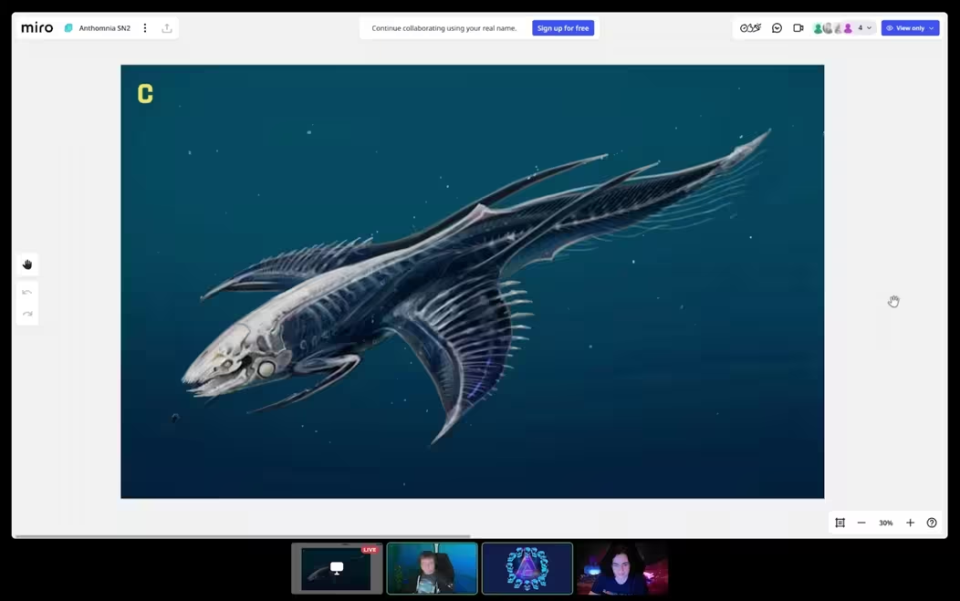Open the Anthomnia SN2 board title
Image resolution: width=960 pixels, height=601 pixels.
pyautogui.click(x=104, y=28)
